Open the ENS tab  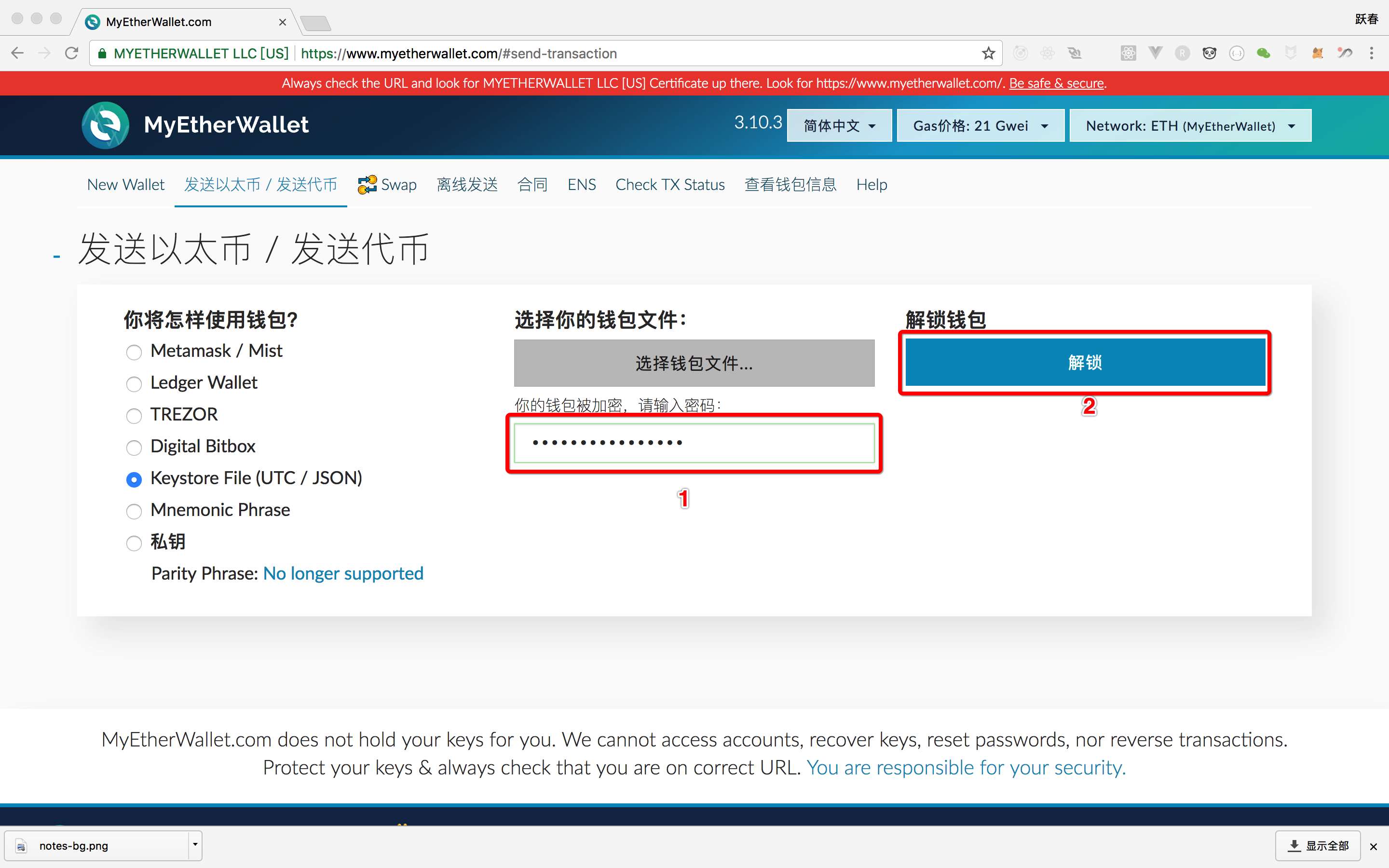coord(582,184)
